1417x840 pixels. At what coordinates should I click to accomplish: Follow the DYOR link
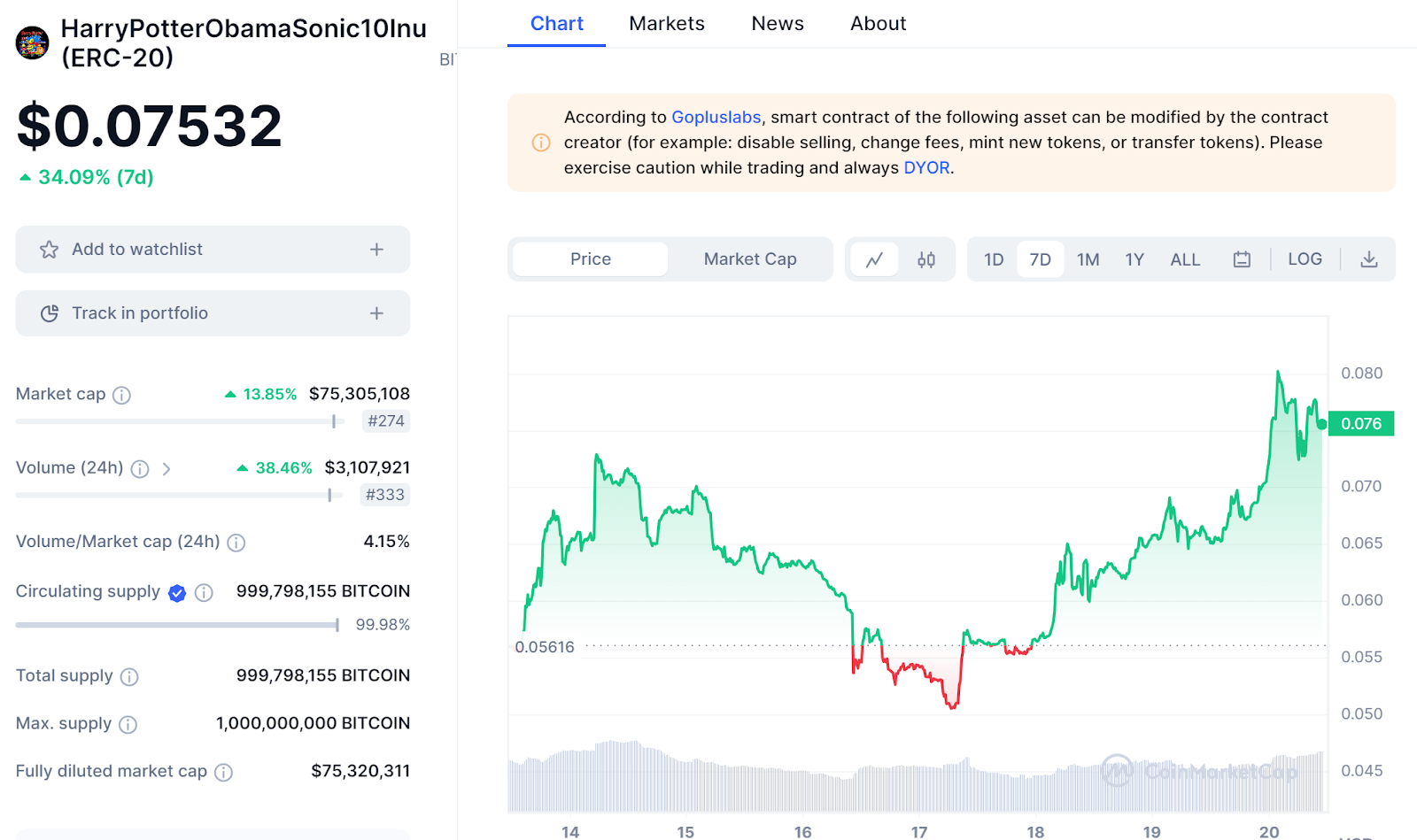click(926, 168)
